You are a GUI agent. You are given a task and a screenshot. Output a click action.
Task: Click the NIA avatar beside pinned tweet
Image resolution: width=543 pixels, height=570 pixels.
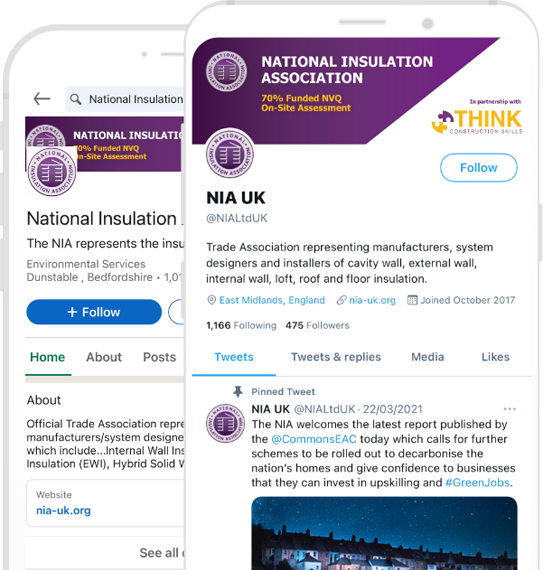tap(225, 423)
